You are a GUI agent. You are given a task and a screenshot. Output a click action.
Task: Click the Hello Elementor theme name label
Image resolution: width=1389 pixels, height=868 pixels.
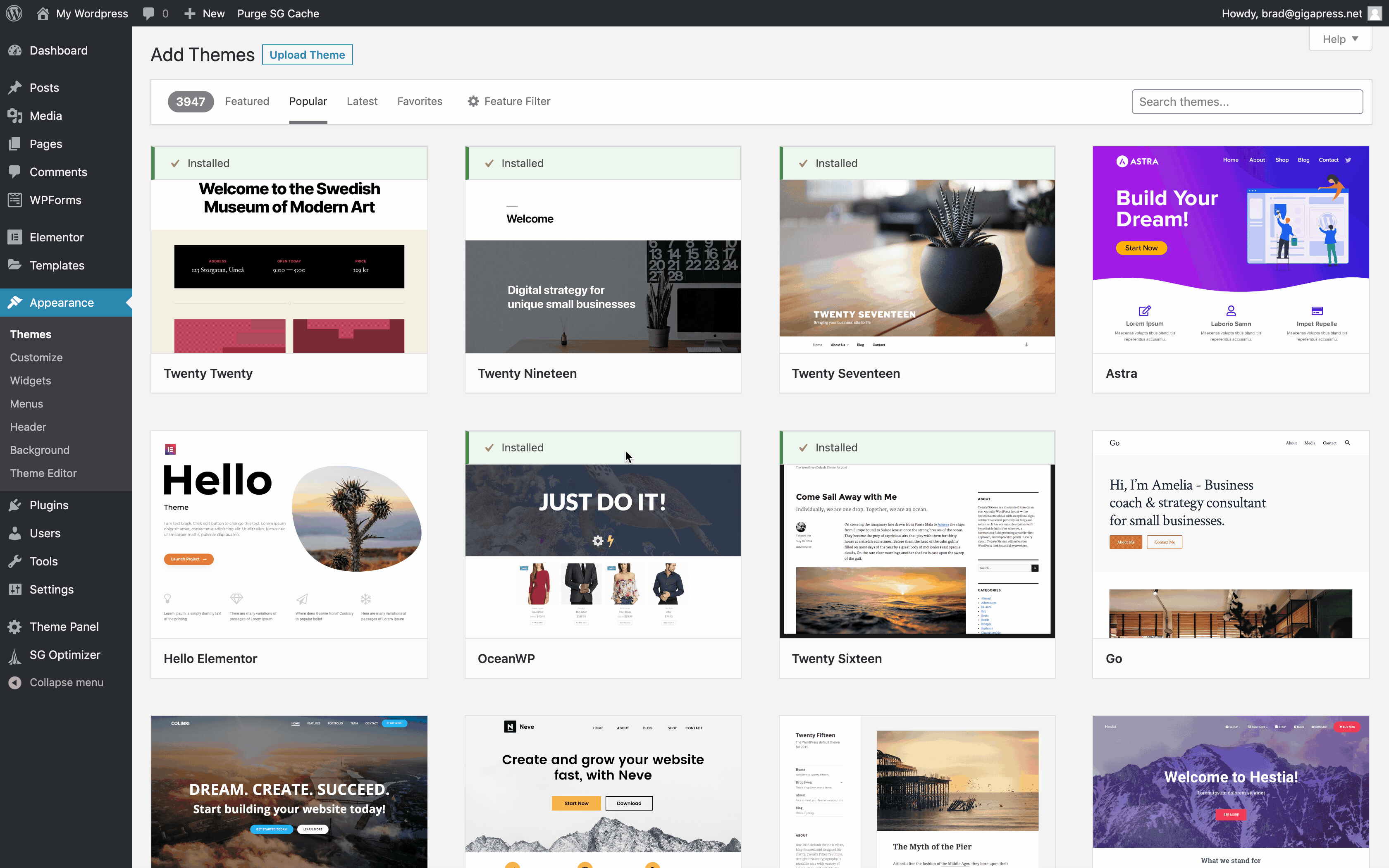pyautogui.click(x=210, y=658)
